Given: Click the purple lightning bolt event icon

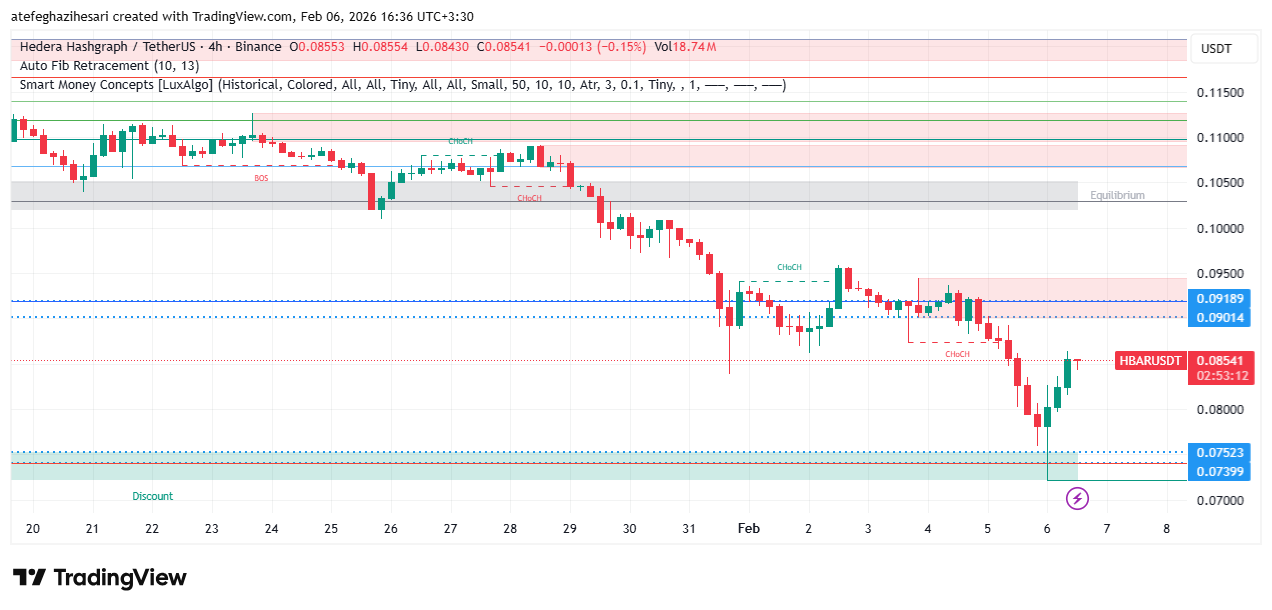Looking at the screenshot, I should pyautogui.click(x=1077, y=497).
